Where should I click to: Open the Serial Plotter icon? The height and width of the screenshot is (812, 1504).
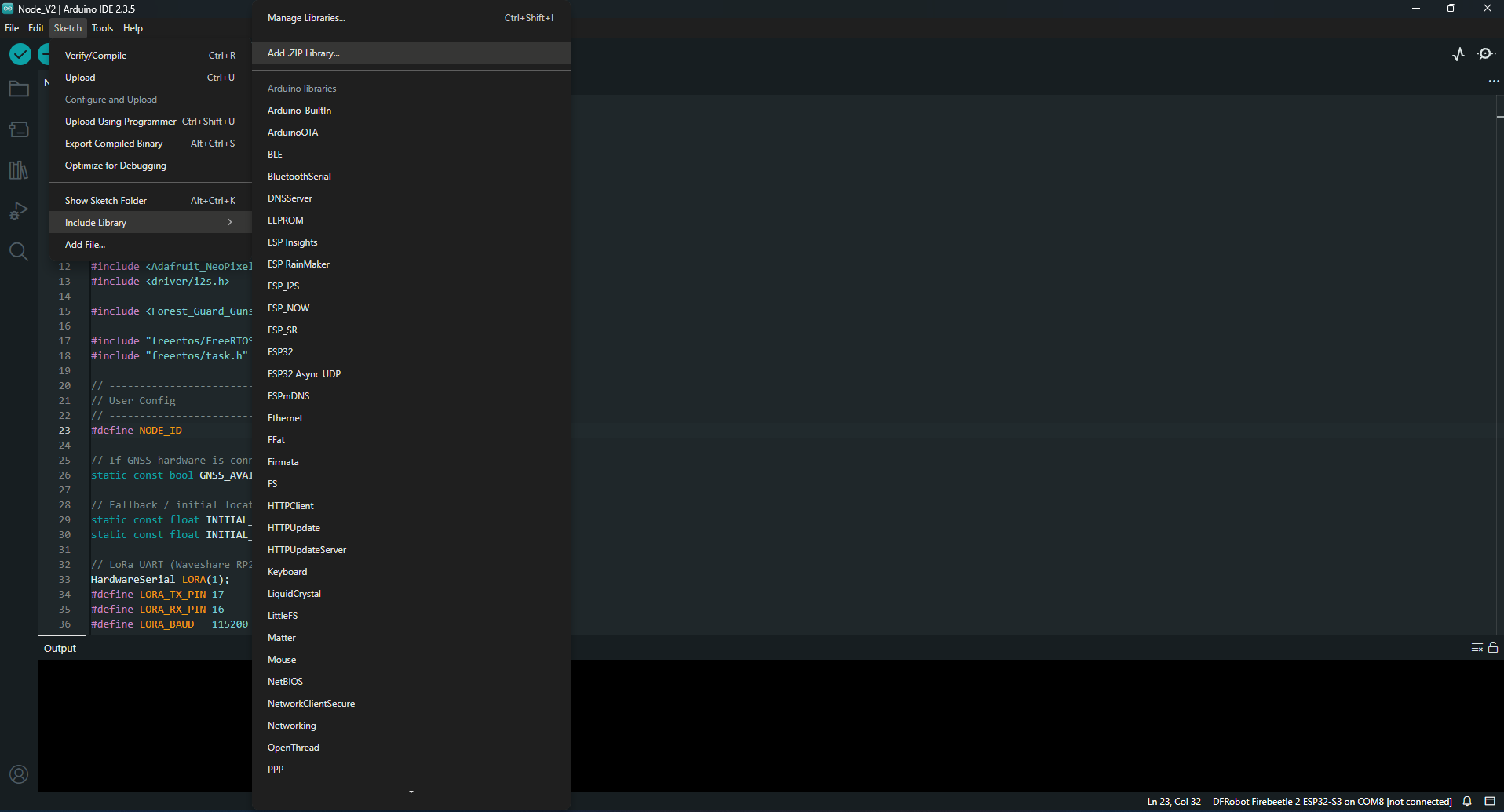[x=1458, y=54]
